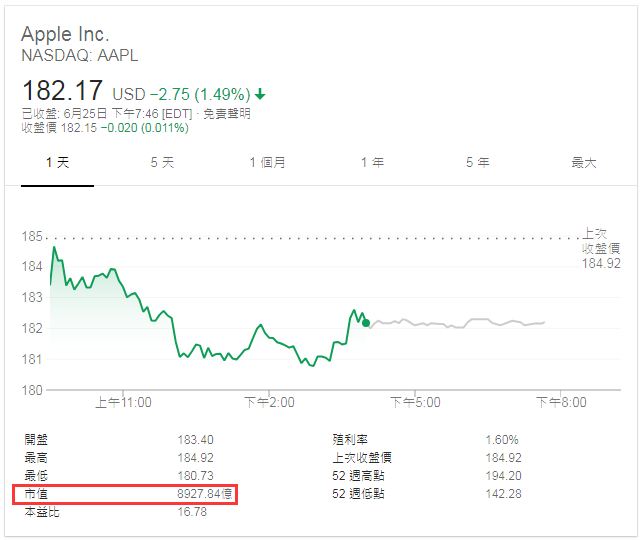Click the highlighted 市值 row
Screen dimensions: 640x540
pyautogui.click(x=125, y=495)
